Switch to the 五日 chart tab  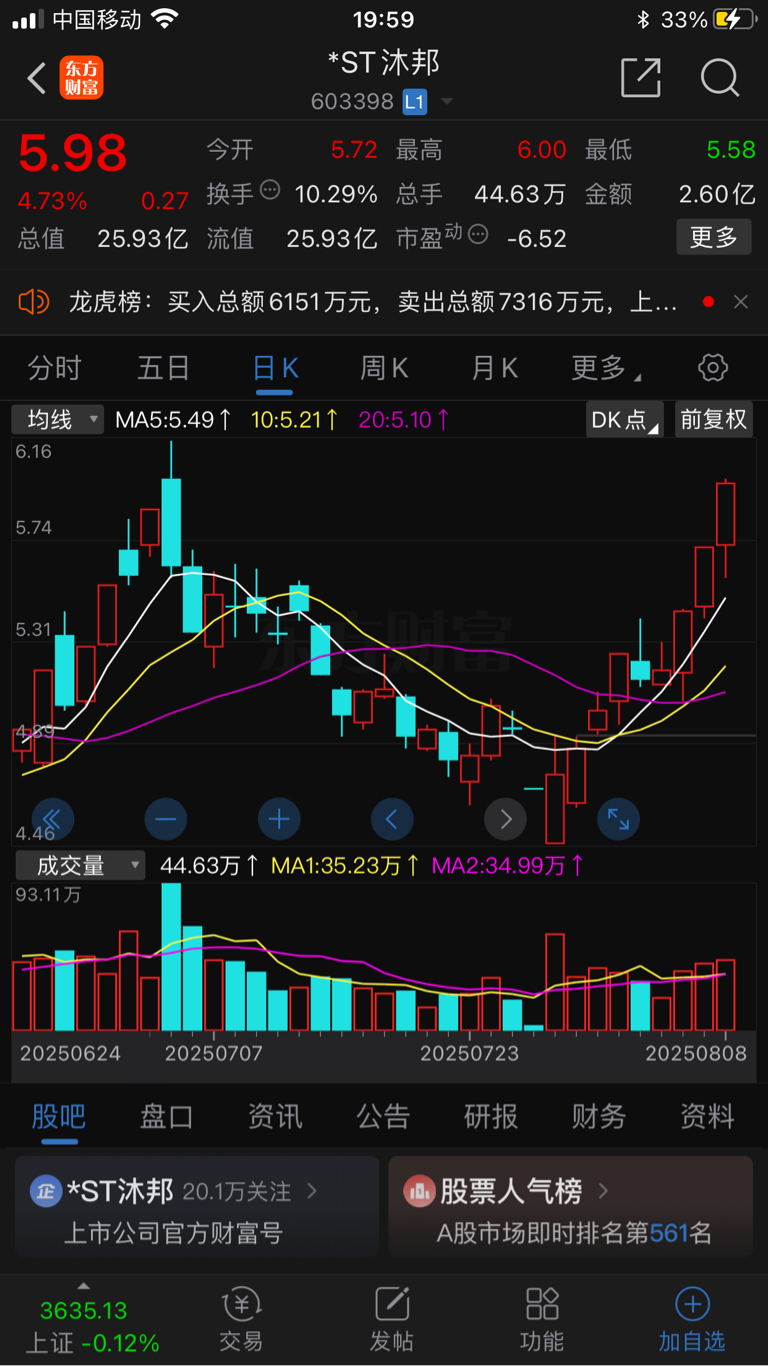[164, 368]
